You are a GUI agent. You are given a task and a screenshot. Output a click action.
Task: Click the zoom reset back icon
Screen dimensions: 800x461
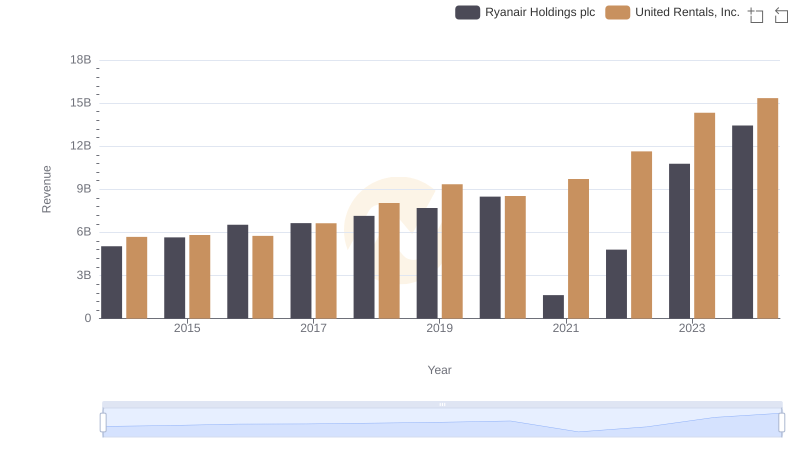pyautogui.click(x=781, y=15)
